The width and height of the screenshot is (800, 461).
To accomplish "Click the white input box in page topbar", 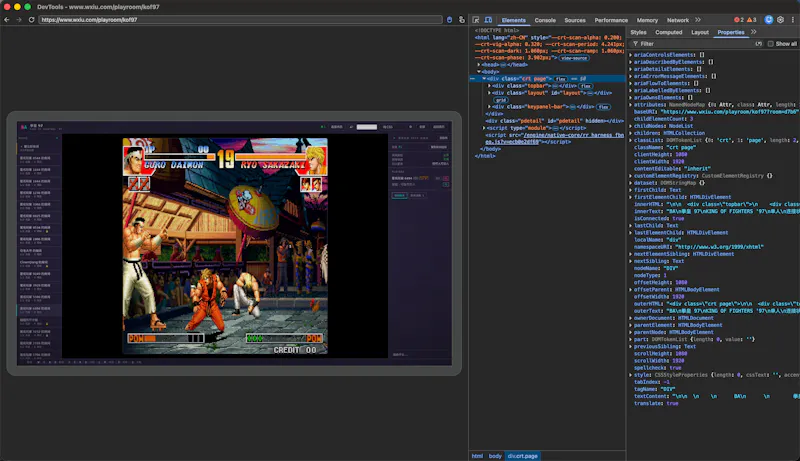I will 366,127.
